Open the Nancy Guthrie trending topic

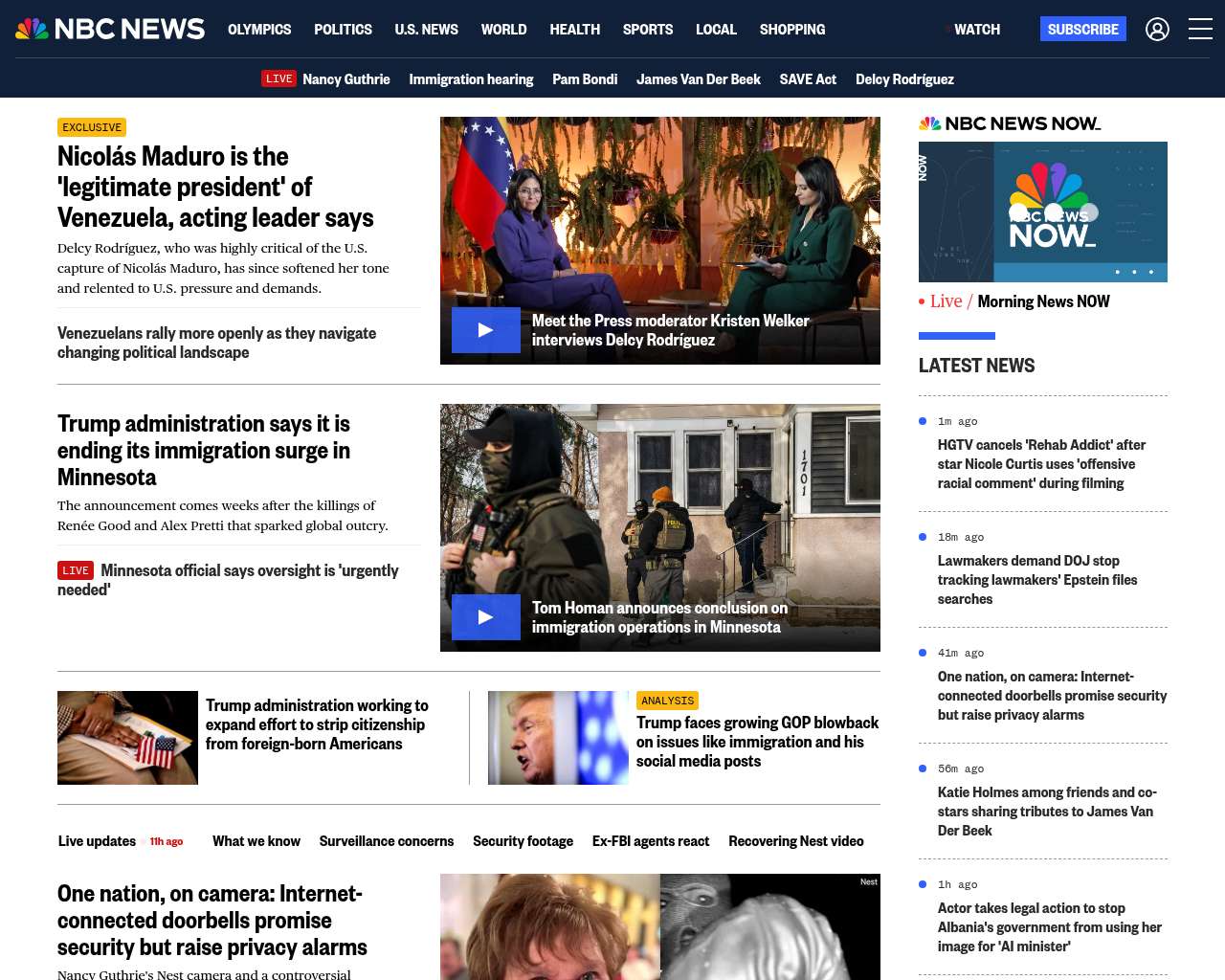pos(346,79)
